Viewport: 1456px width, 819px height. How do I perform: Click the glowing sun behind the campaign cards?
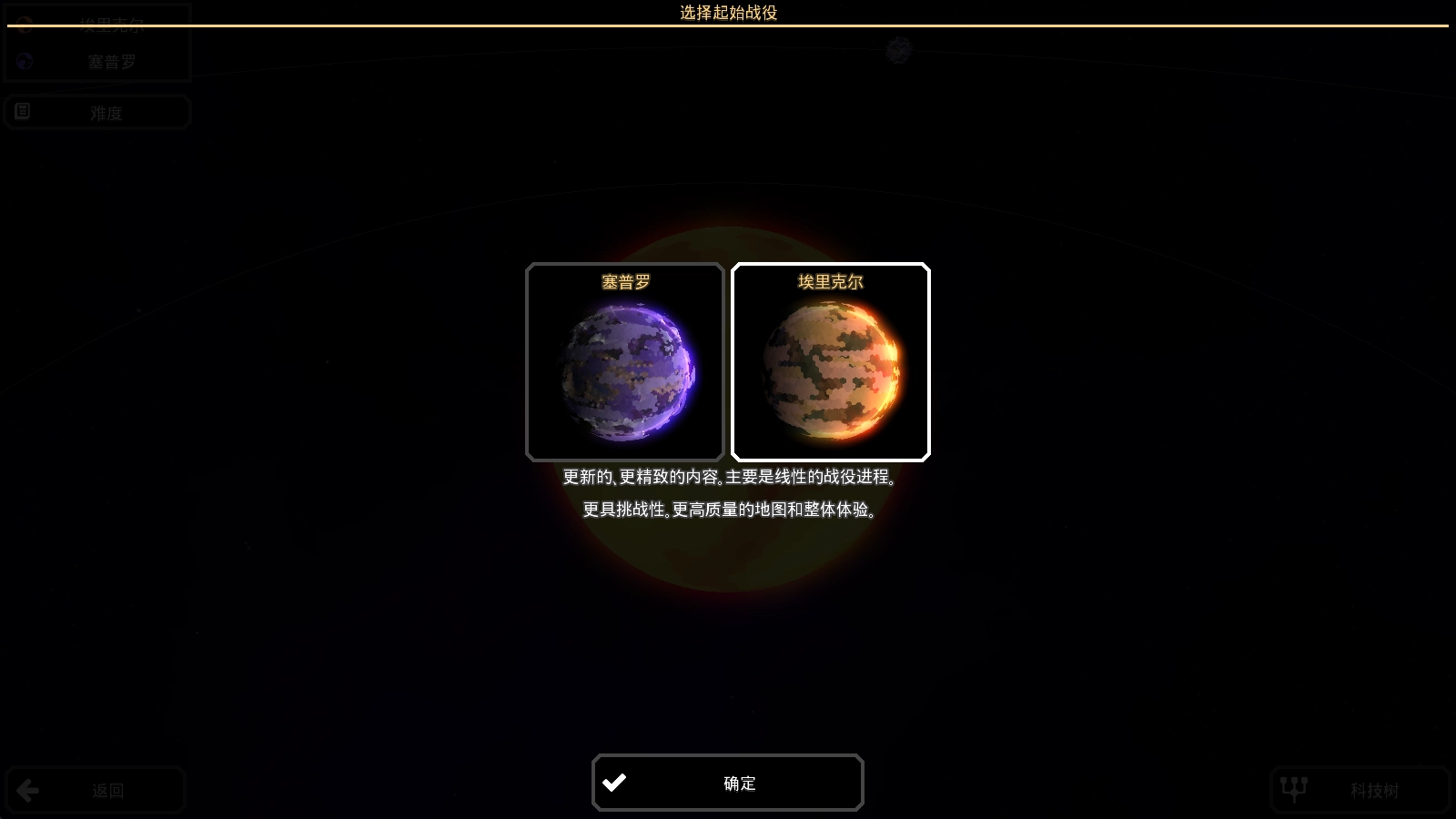[728, 546]
